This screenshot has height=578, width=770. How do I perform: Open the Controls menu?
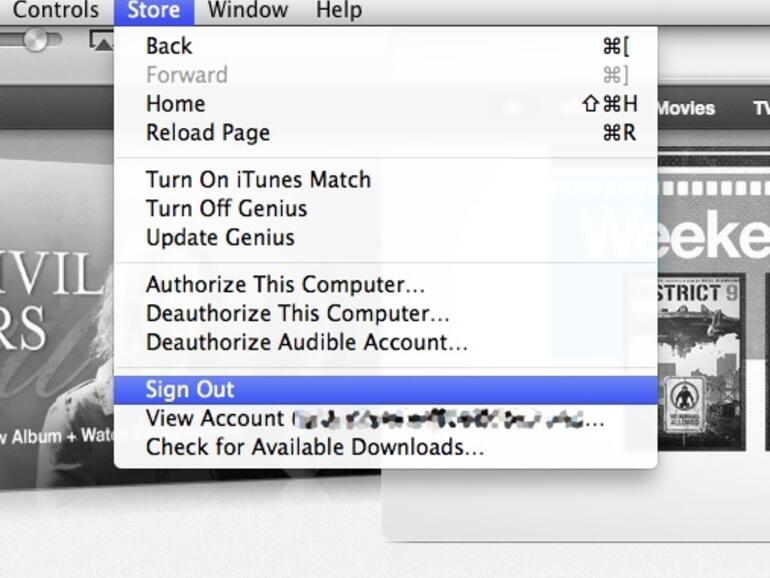pos(55,10)
